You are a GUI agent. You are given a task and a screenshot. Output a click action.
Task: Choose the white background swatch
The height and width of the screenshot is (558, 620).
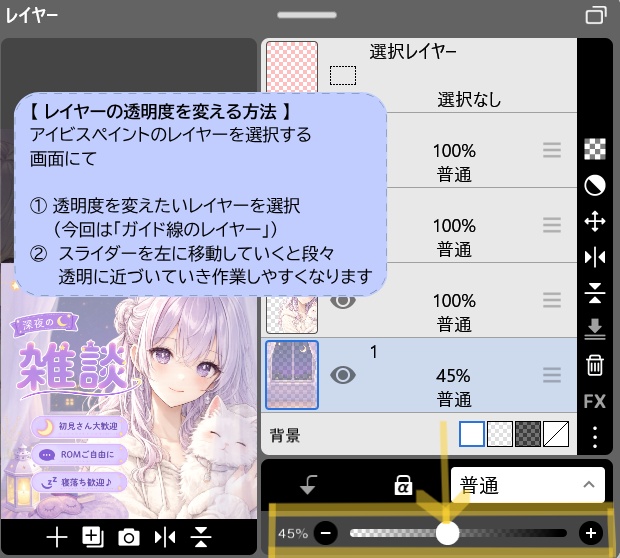click(x=472, y=434)
